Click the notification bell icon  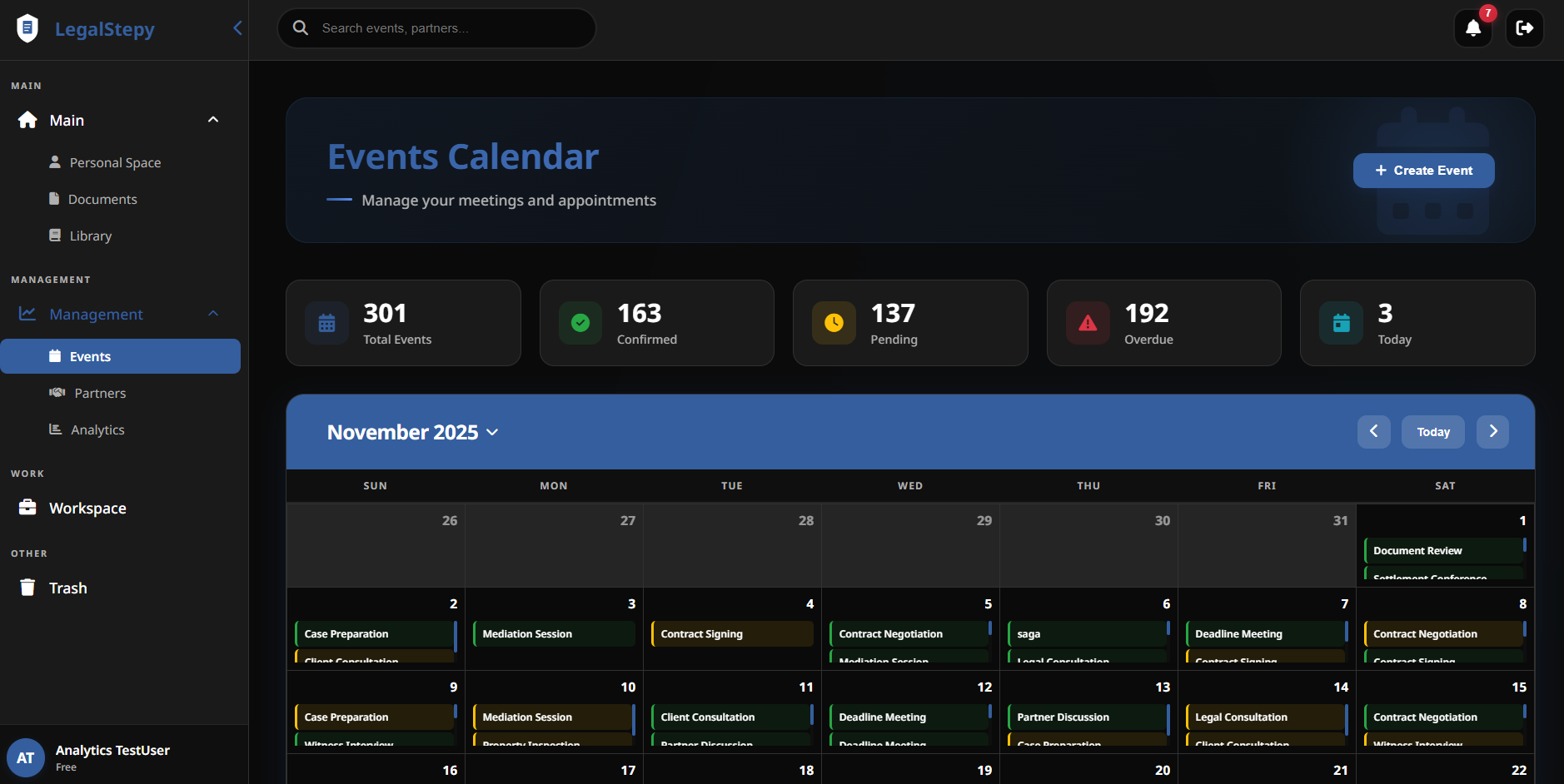coord(1472,28)
